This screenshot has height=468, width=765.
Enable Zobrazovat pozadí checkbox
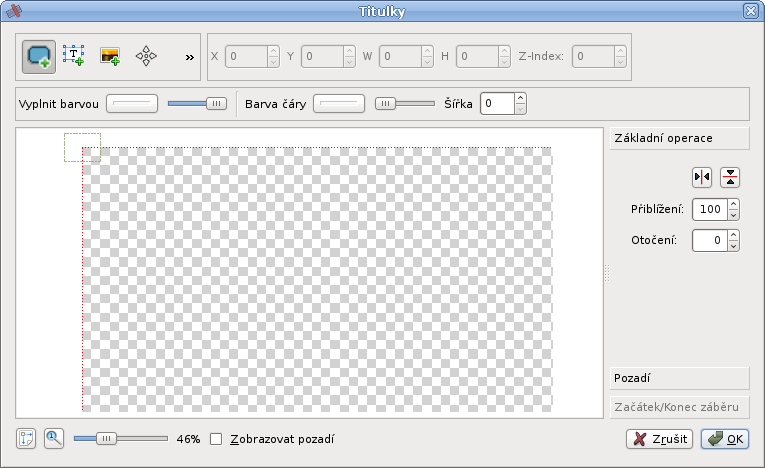[x=216, y=439]
